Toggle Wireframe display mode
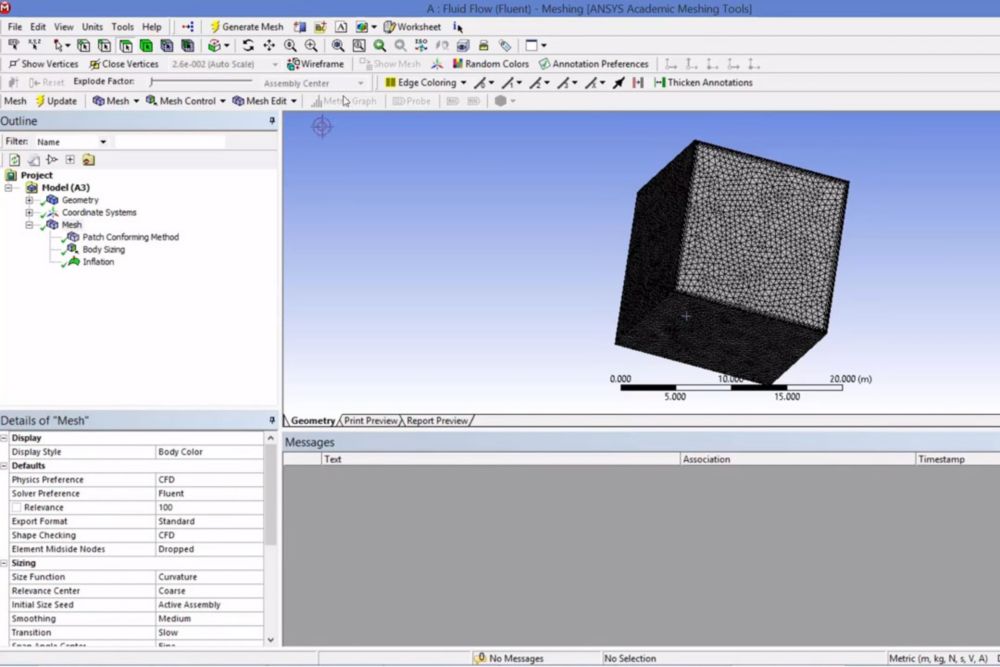 pyautogui.click(x=315, y=64)
